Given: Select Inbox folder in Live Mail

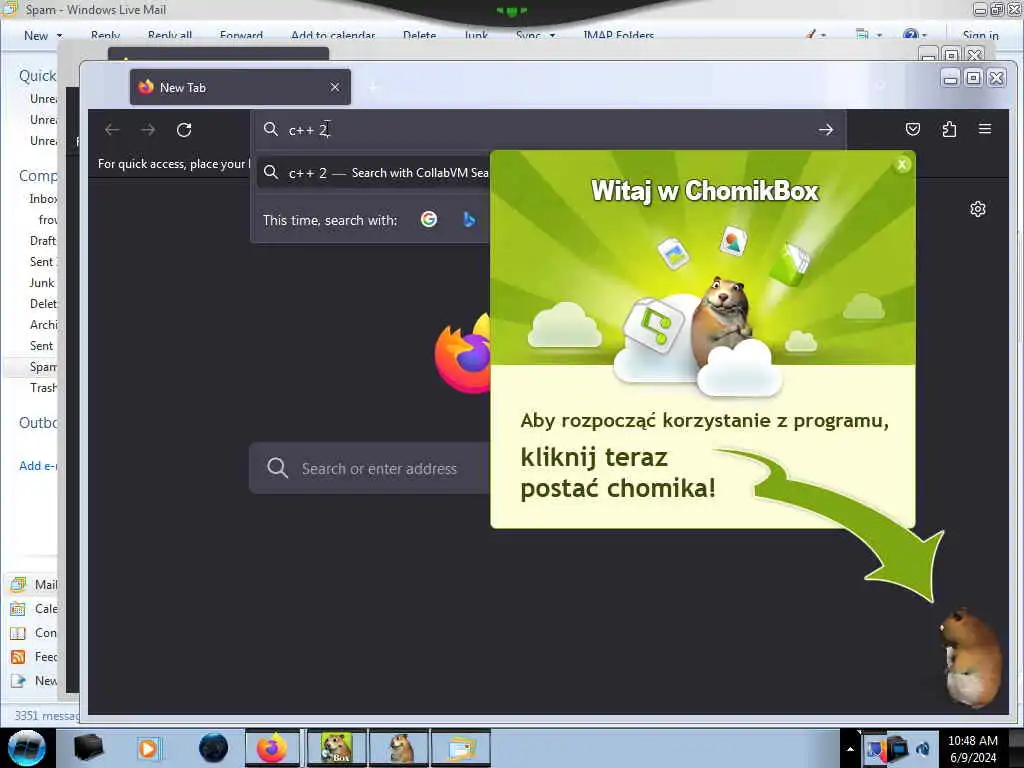Looking at the screenshot, I should [x=43, y=199].
